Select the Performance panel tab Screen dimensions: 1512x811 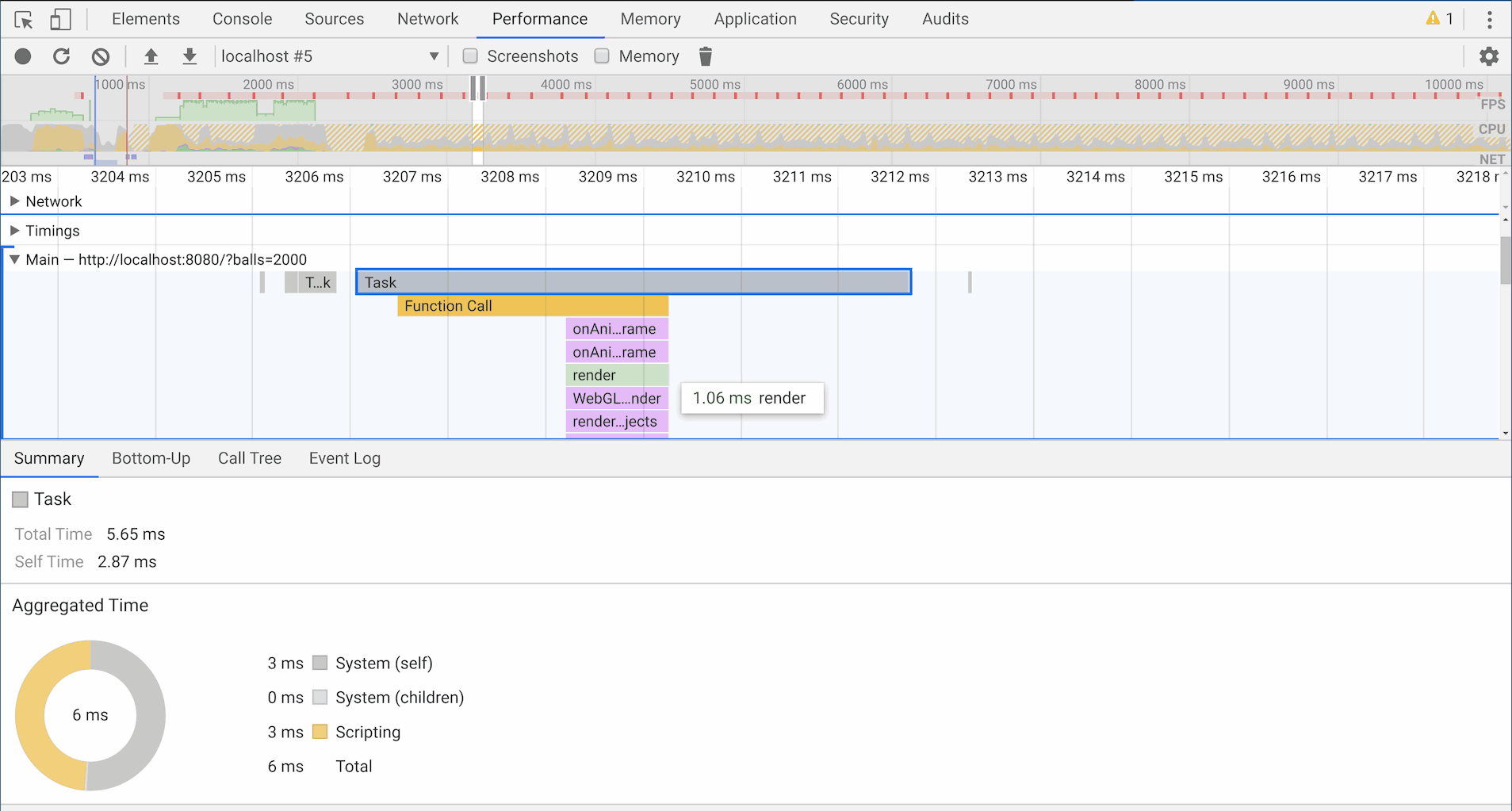[x=540, y=19]
